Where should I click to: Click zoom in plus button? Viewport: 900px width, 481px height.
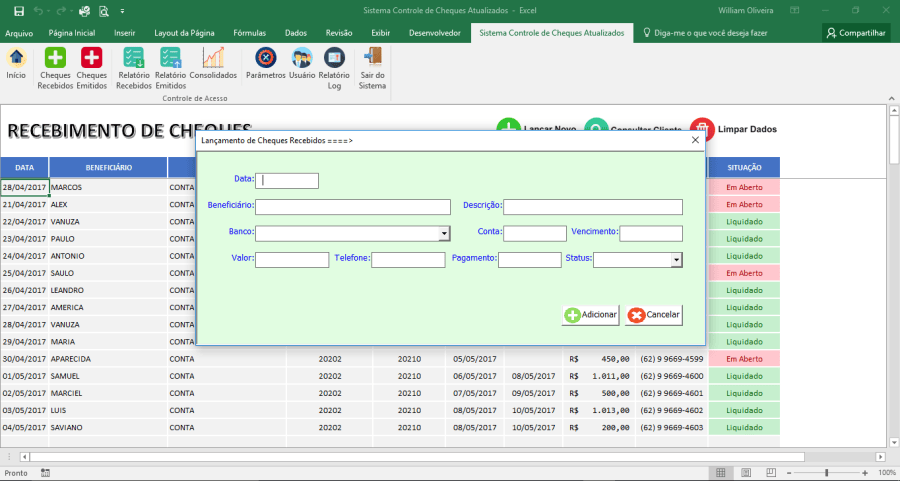click(865, 473)
